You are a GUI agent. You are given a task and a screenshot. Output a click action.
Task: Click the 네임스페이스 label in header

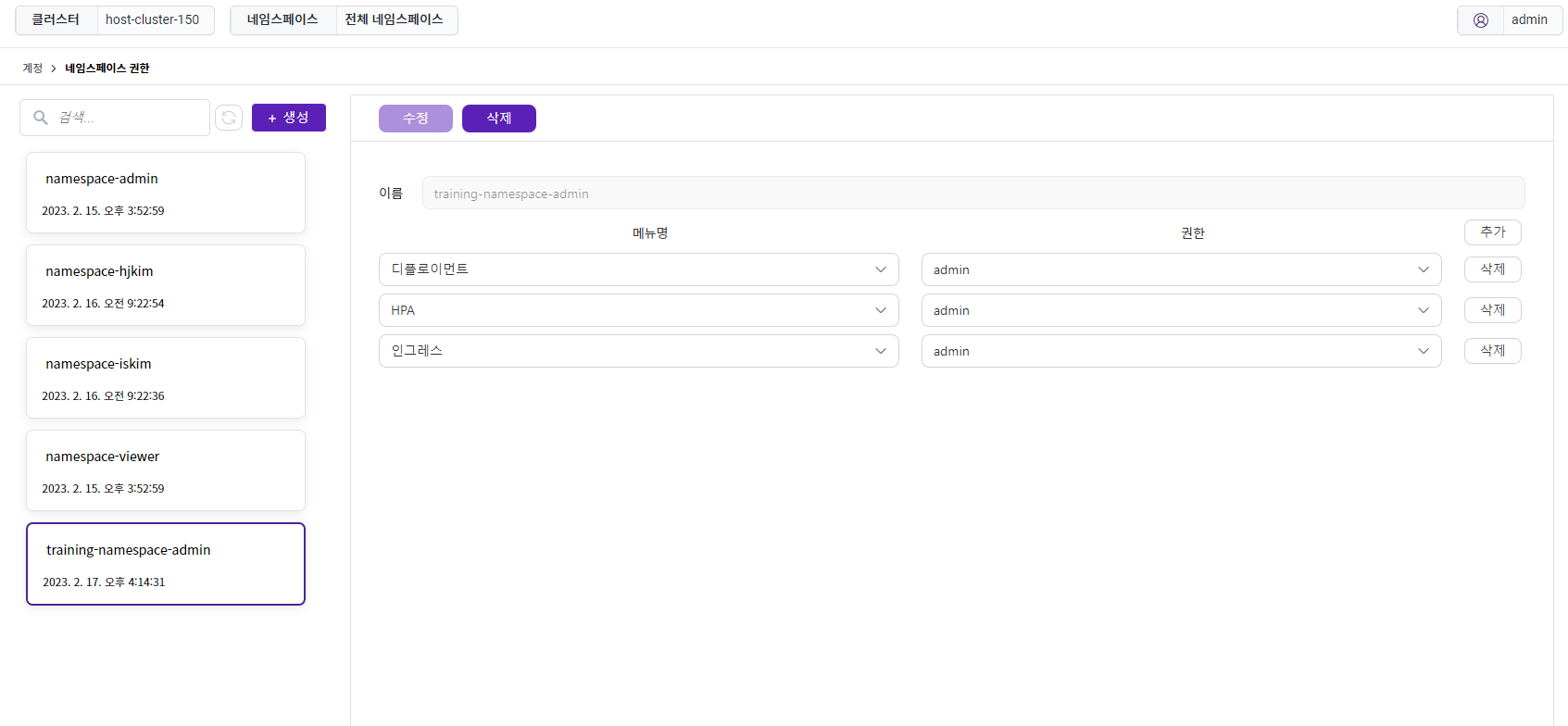pos(282,19)
